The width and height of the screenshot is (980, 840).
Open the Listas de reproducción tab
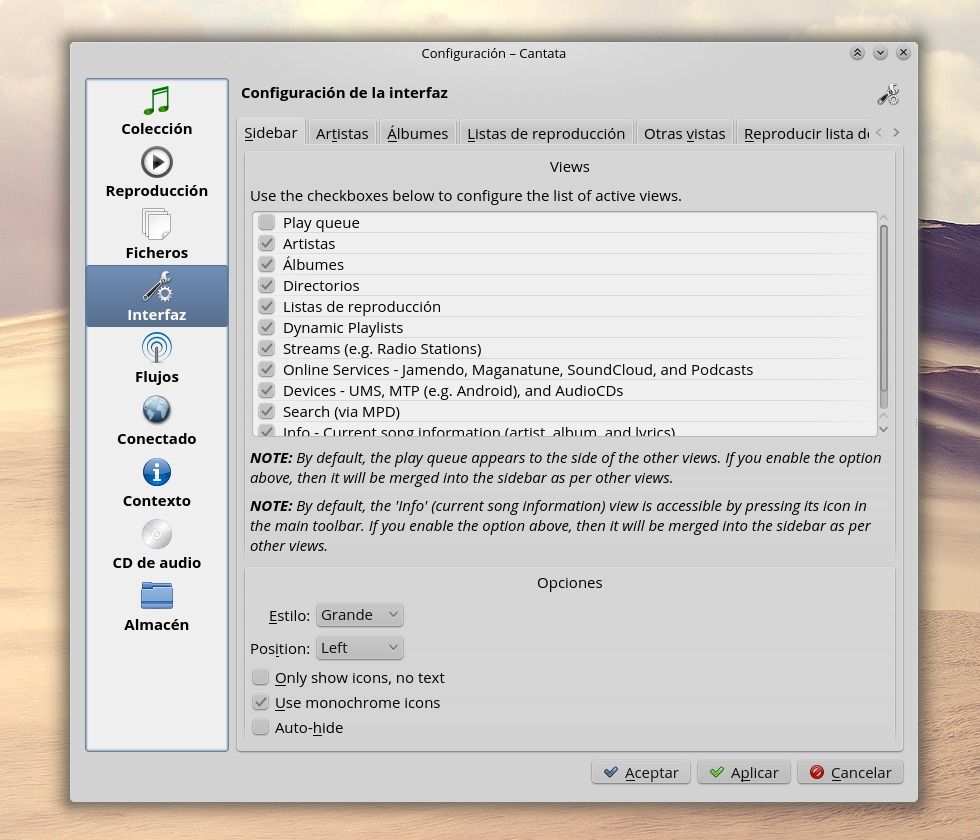tap(546, 133)
